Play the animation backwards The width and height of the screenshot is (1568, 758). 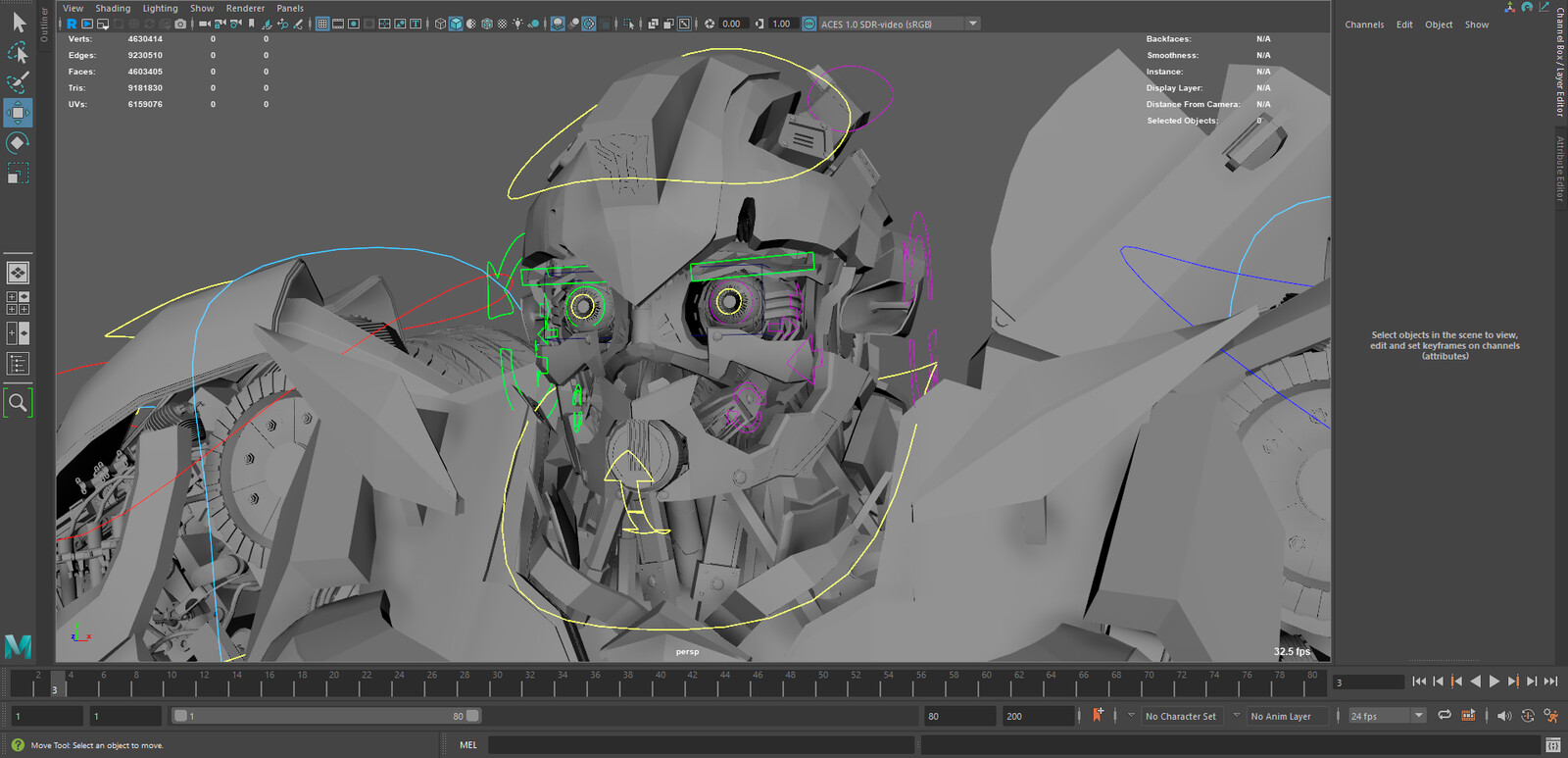(1475, 682)
